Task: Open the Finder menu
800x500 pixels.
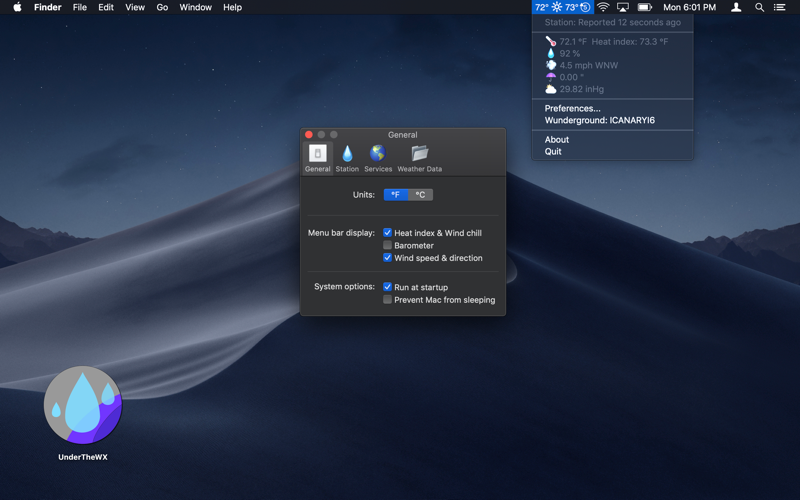Action: click(x=47, y=7)
